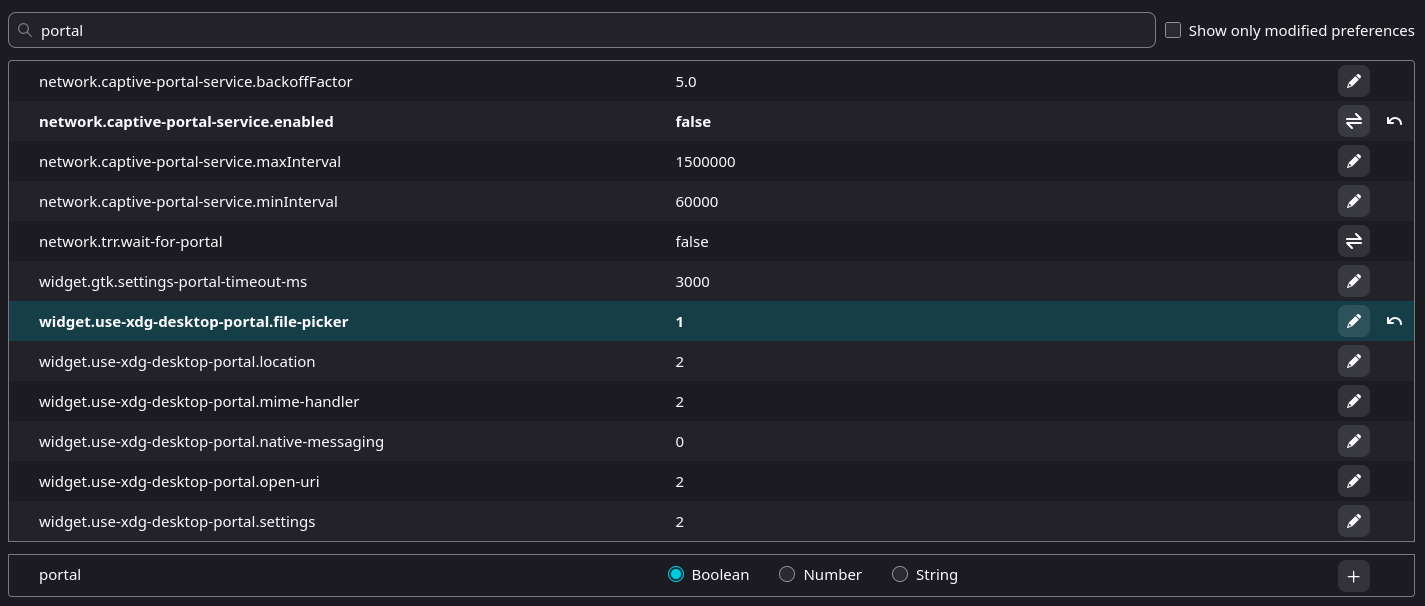The image size is (1425, 606).
Task: Toggle network.captive-portal-service.enabled value
Action: coord(1353,121)
